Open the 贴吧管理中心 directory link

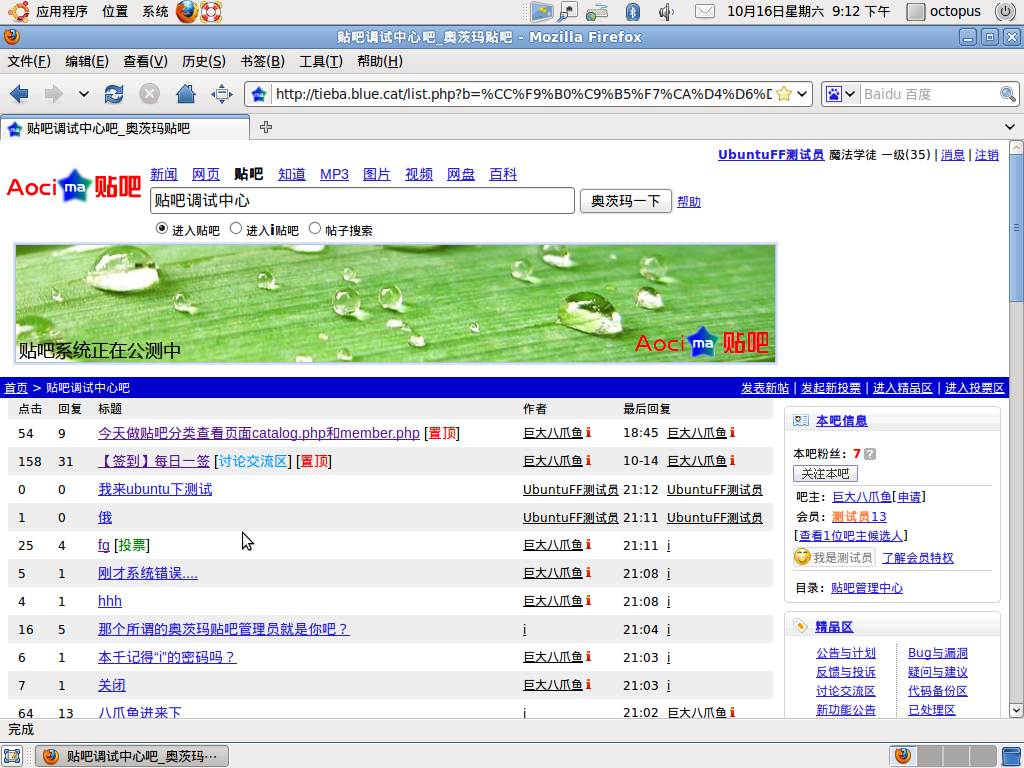click(867, 588)
